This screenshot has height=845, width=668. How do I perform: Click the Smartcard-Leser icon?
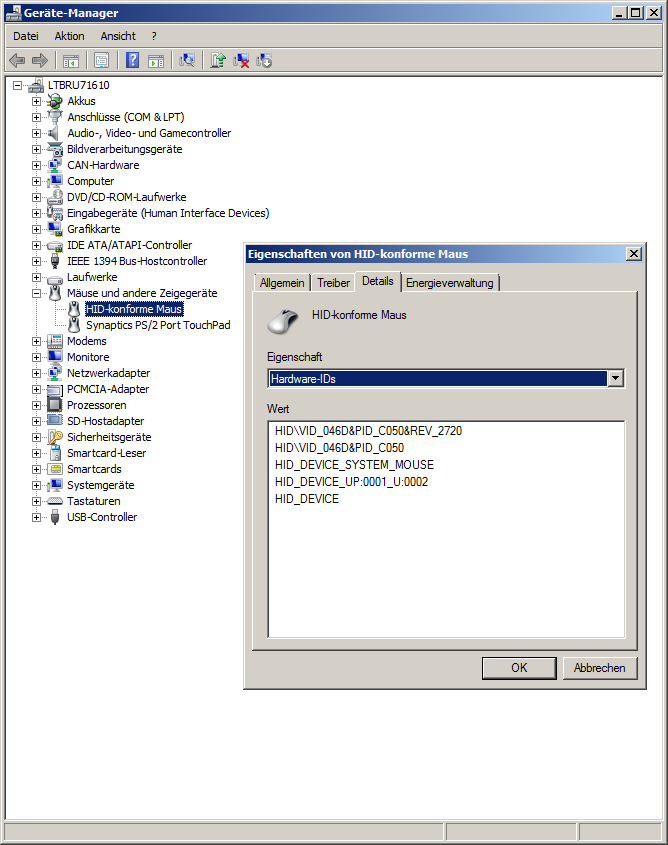point(55,453)
